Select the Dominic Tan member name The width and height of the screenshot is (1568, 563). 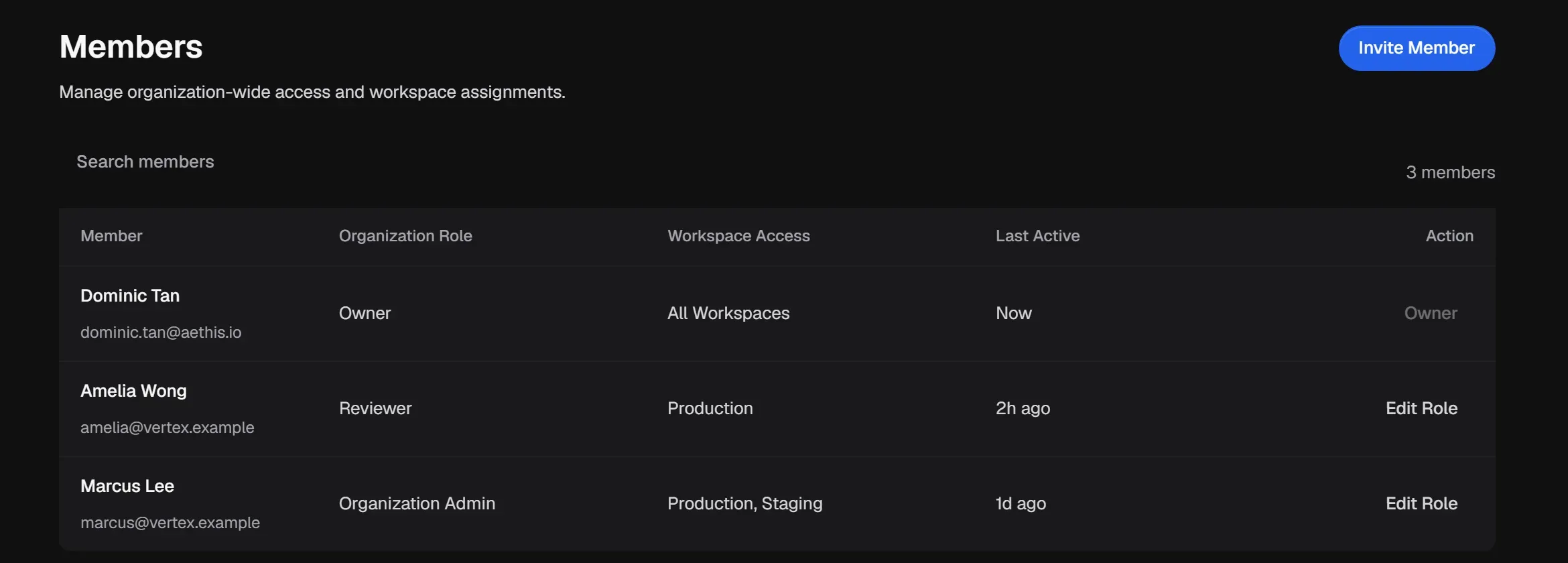point(130,296)
